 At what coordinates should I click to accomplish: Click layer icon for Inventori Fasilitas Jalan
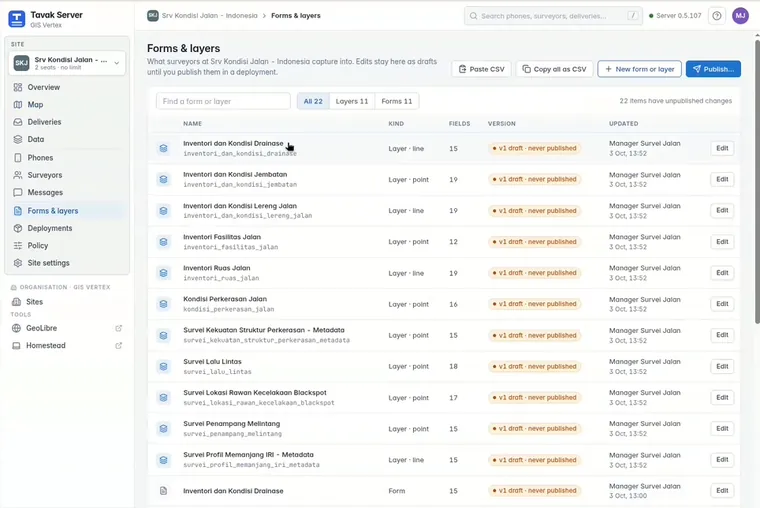[164, 241]
